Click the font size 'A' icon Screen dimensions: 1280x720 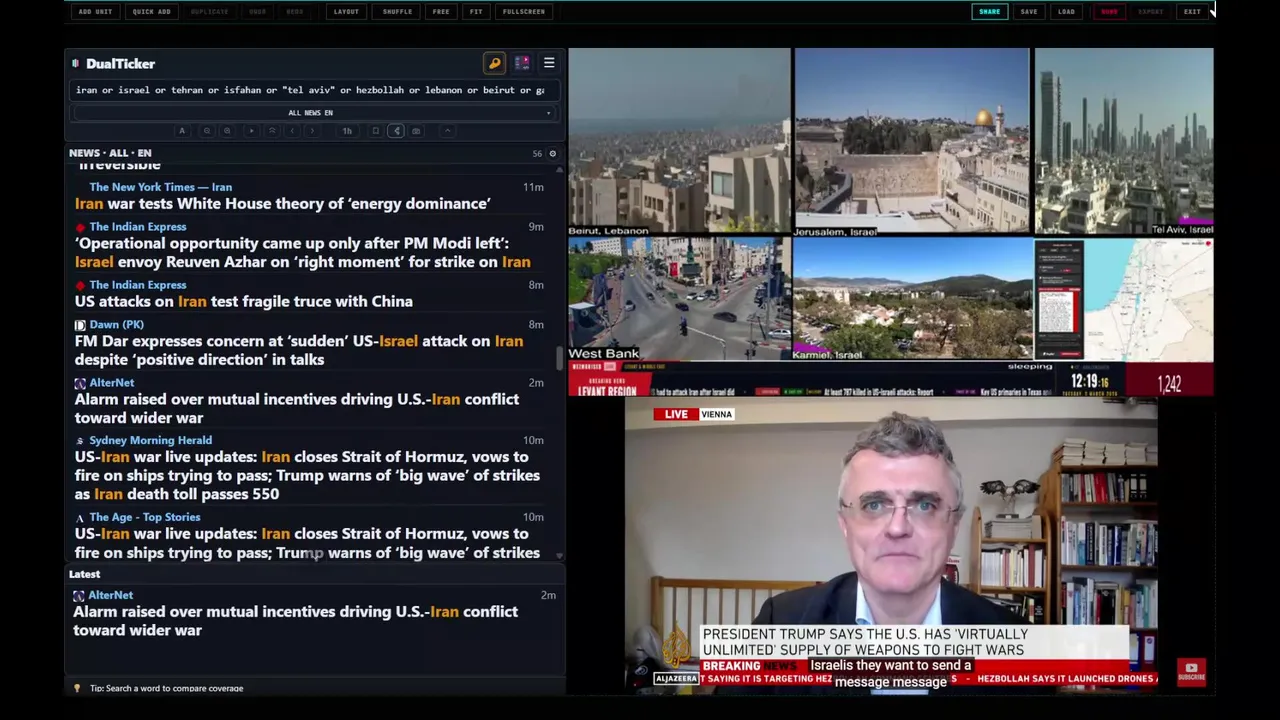point(182,131)
